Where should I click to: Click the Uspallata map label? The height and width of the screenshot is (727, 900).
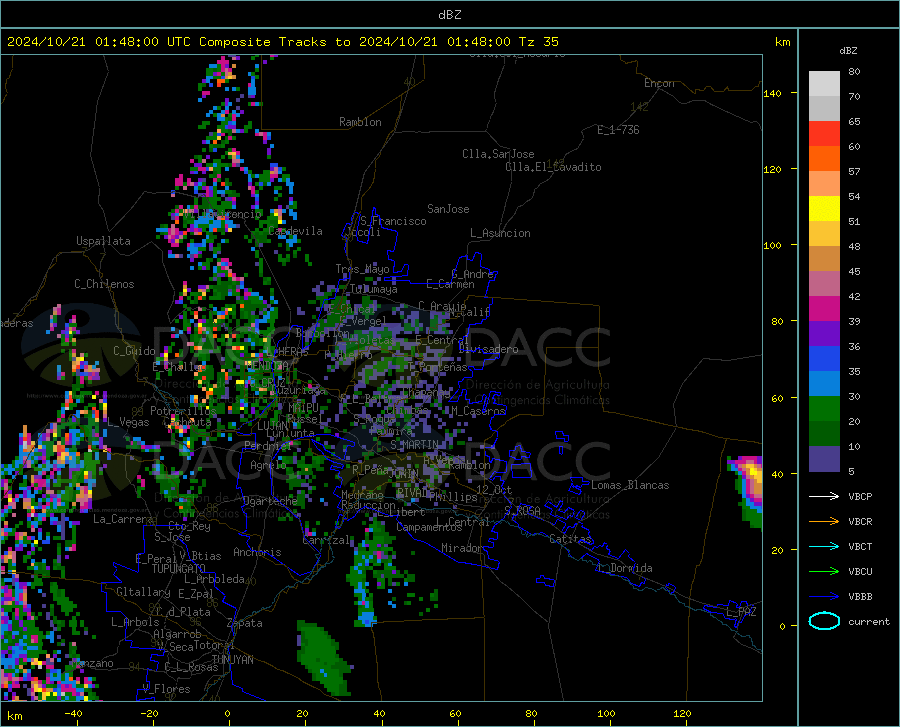click(103, 241)
